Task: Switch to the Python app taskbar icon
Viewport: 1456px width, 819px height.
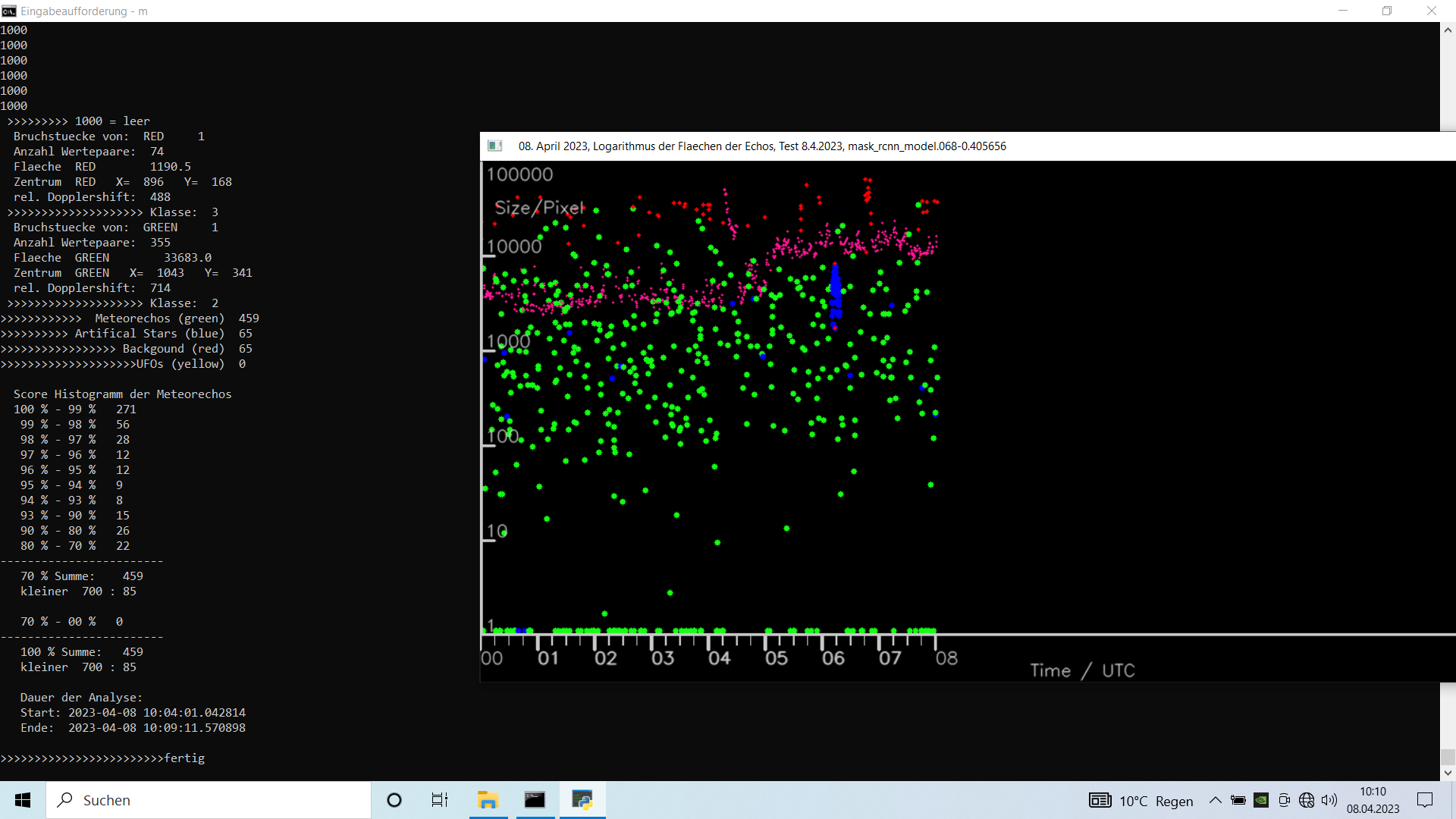Action: tap(582, 800)
